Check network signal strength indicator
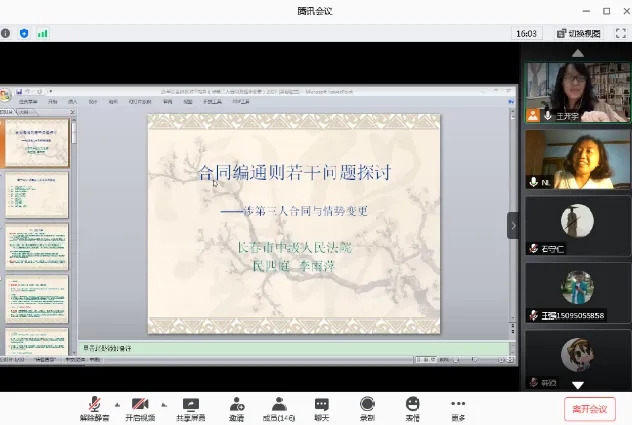This screenshot has height=425, width=632. click(x=43, y=33)
